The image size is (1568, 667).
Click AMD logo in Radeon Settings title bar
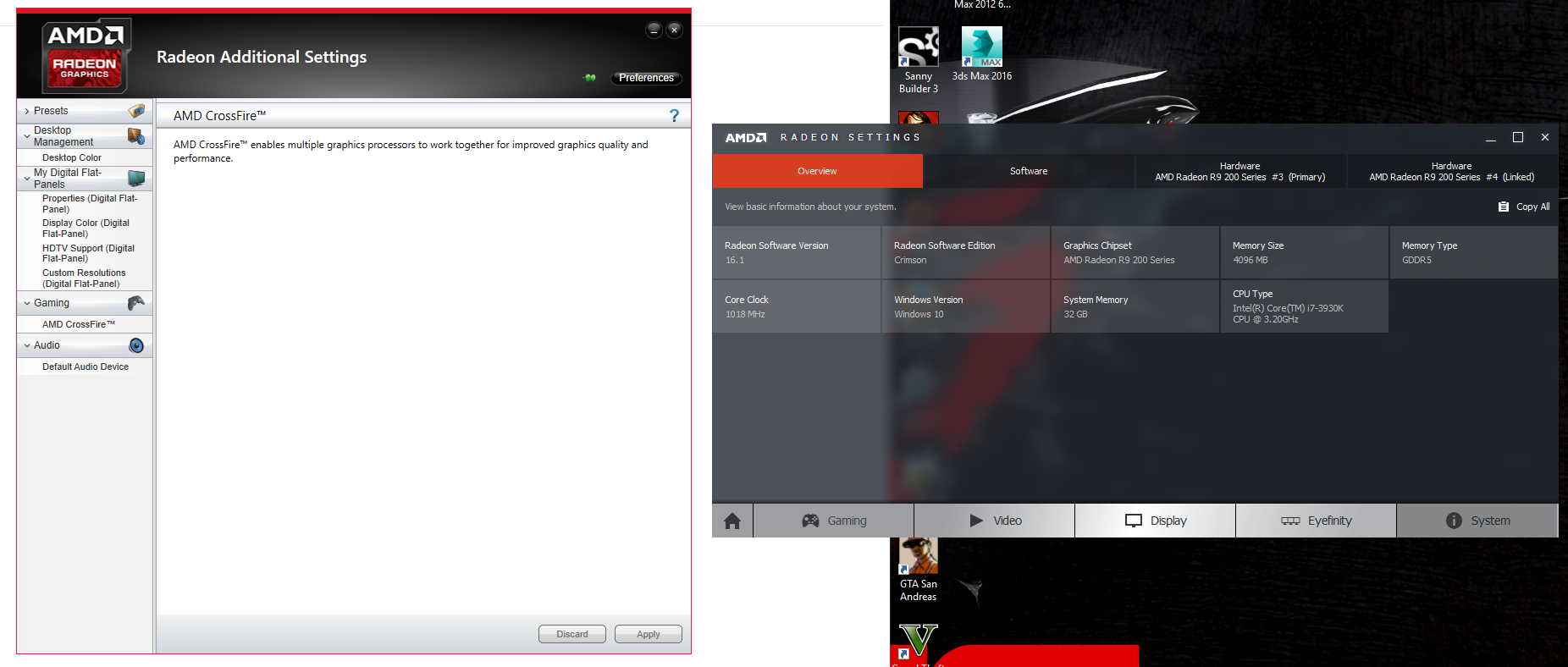746,137
